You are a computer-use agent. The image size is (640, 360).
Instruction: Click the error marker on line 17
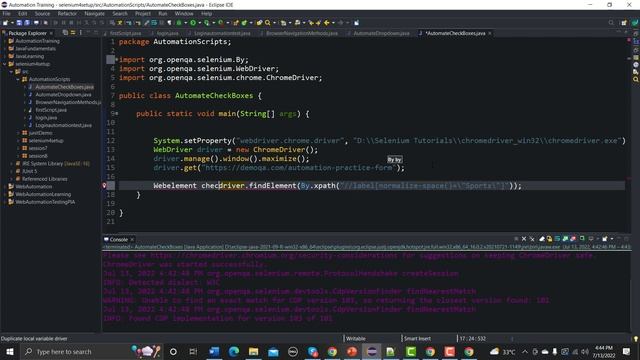pos(104,186)
